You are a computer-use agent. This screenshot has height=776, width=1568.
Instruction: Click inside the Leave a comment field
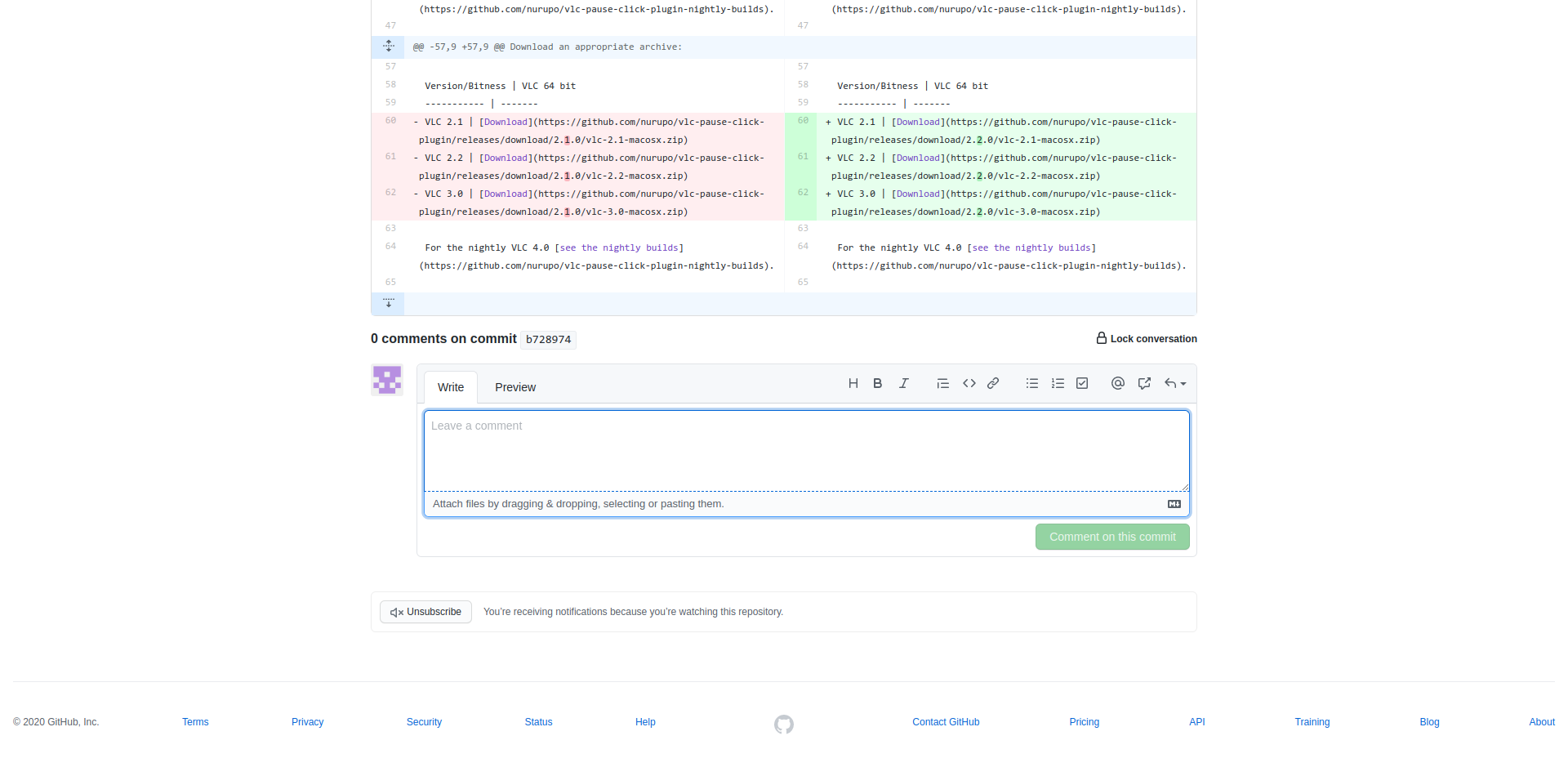pos(806,450)
